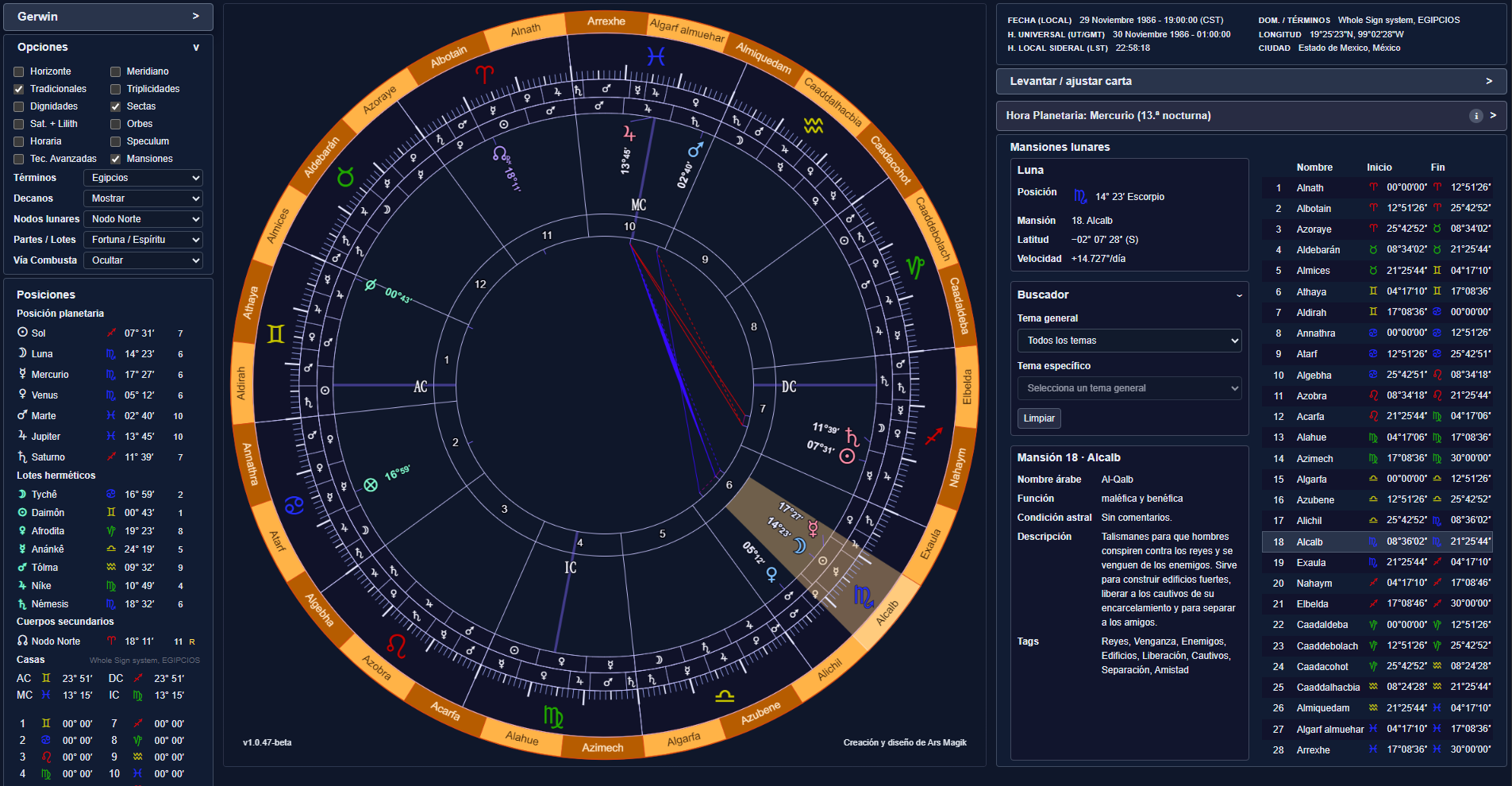The image size is (1512, 786).
Task: Disable the Mansiones checkbox
Action: point(115,158)
